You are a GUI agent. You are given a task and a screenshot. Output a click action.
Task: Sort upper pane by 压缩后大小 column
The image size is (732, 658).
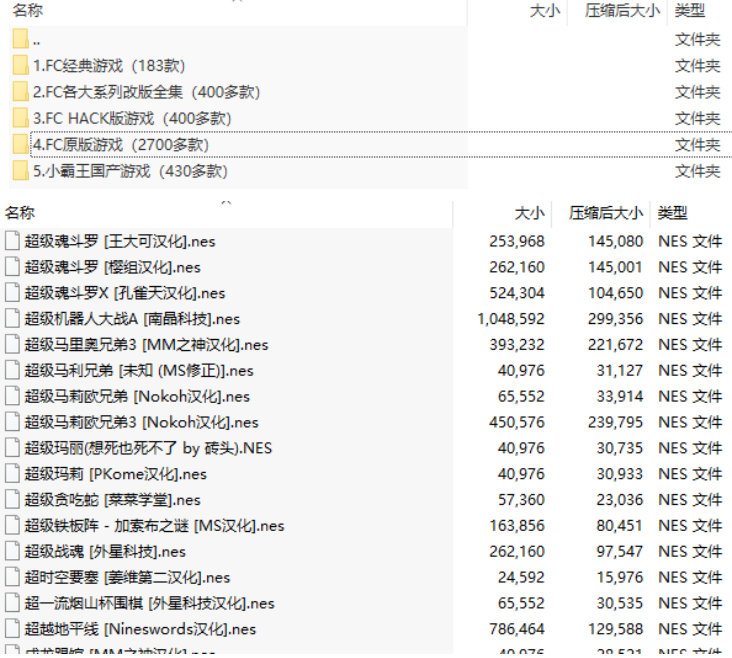[622, 11]
